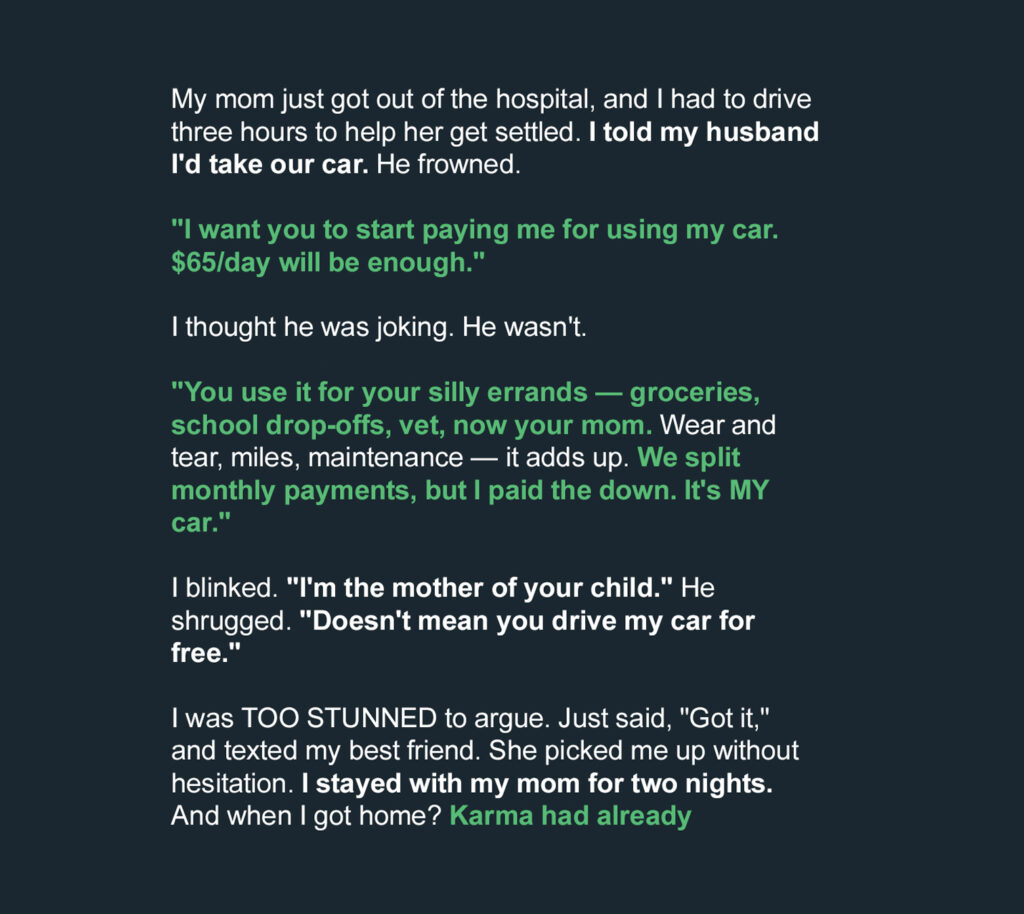The width and height of the screenshot is (1024, 914).
Task: Click the line "I thought he was joking."
Action: point(312,327)
